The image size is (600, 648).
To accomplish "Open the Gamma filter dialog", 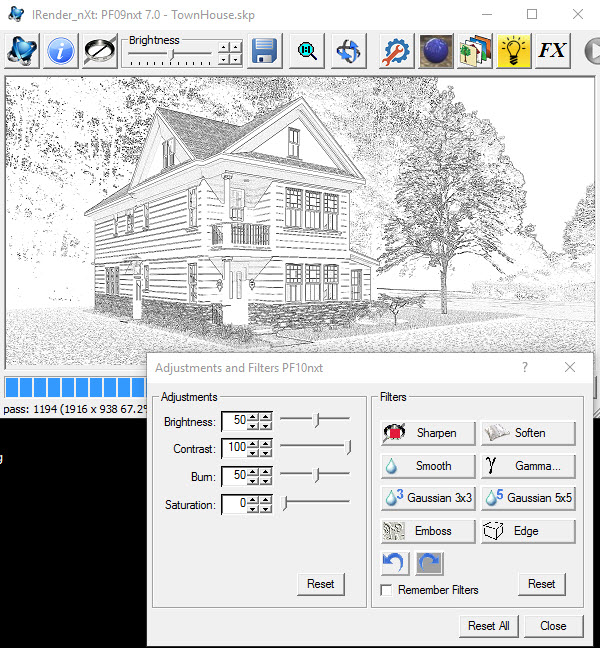I will click(528, 466).
